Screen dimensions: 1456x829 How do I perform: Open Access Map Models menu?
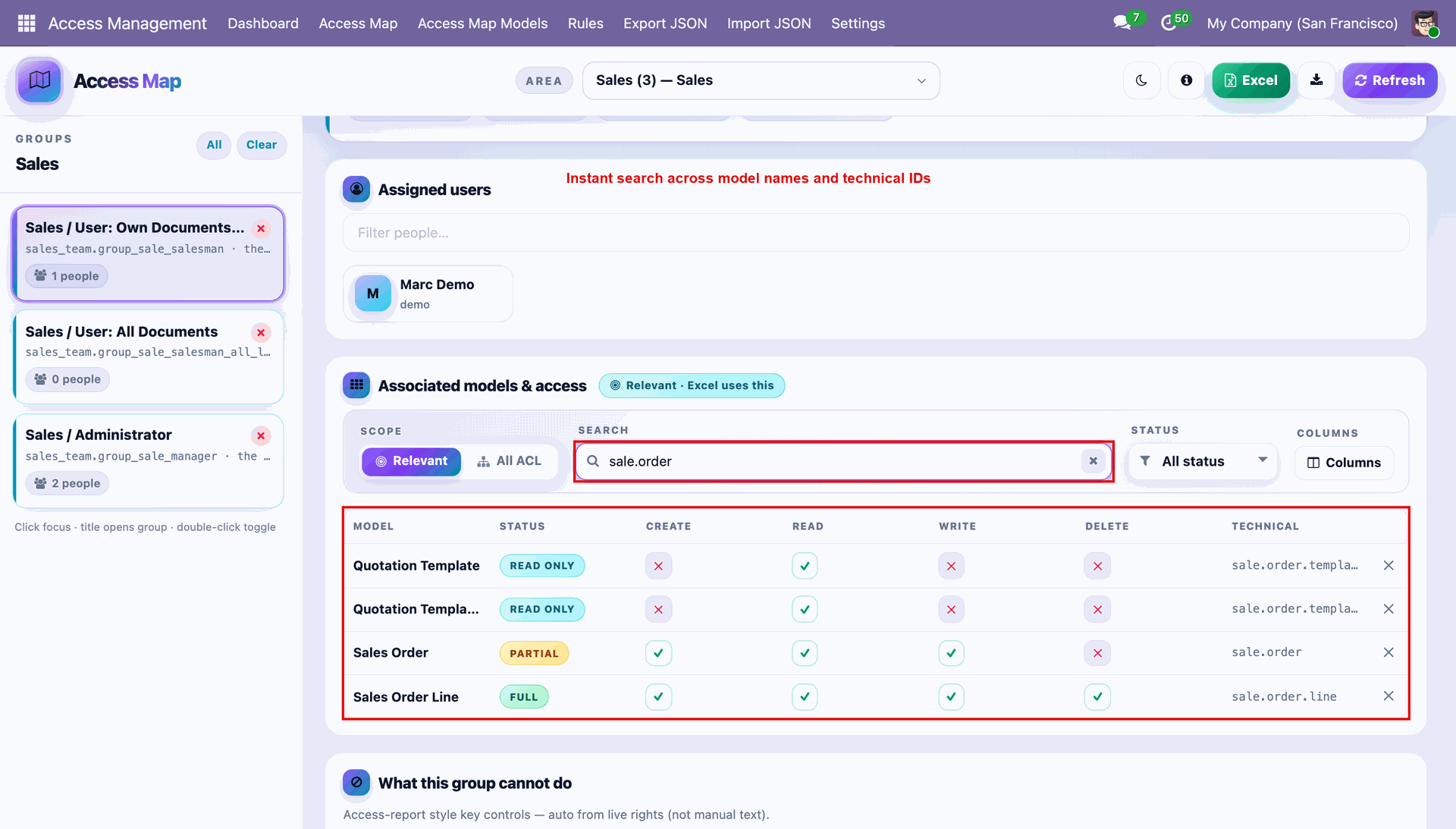482,24
